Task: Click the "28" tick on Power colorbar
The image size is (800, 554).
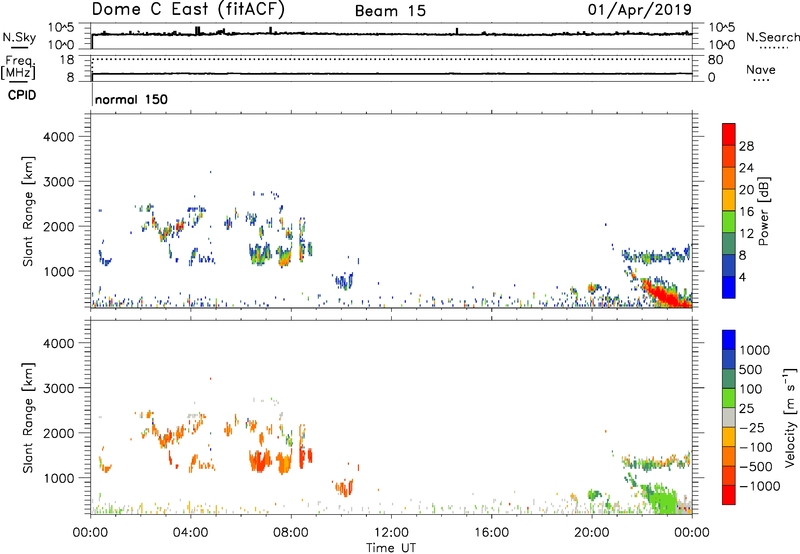Action: 746,146
